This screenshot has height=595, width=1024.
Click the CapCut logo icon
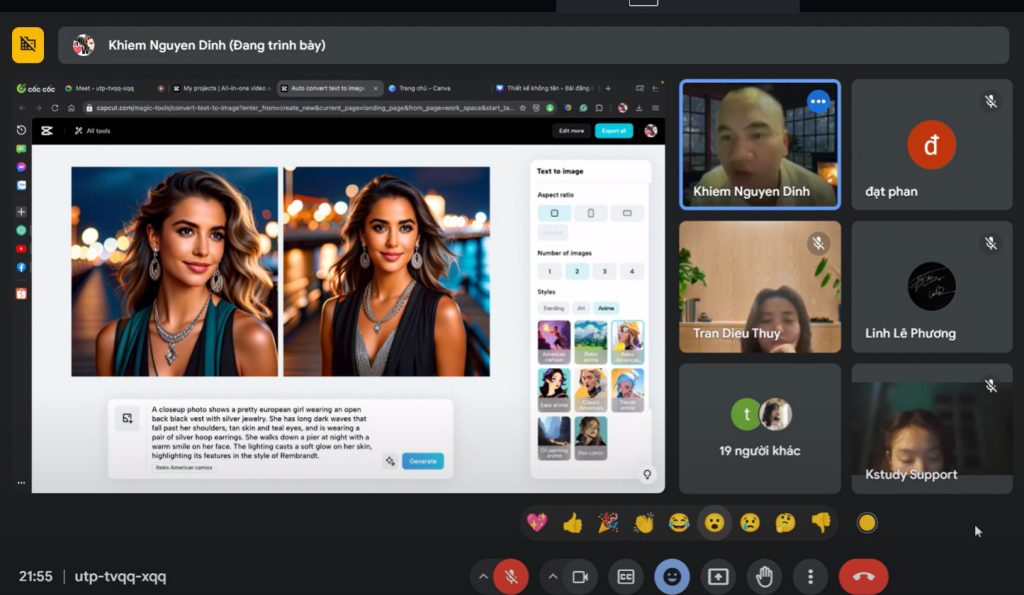pos(47,130)
